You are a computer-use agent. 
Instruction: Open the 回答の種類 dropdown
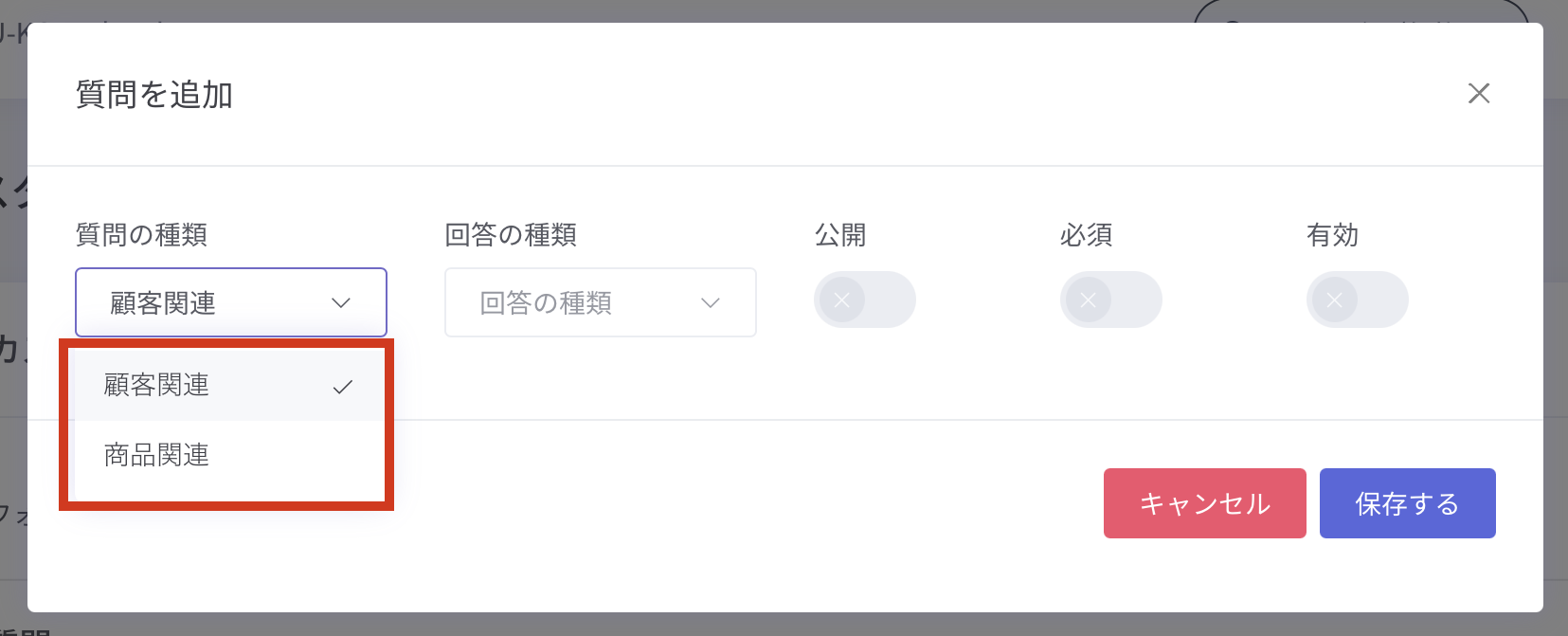600,303
